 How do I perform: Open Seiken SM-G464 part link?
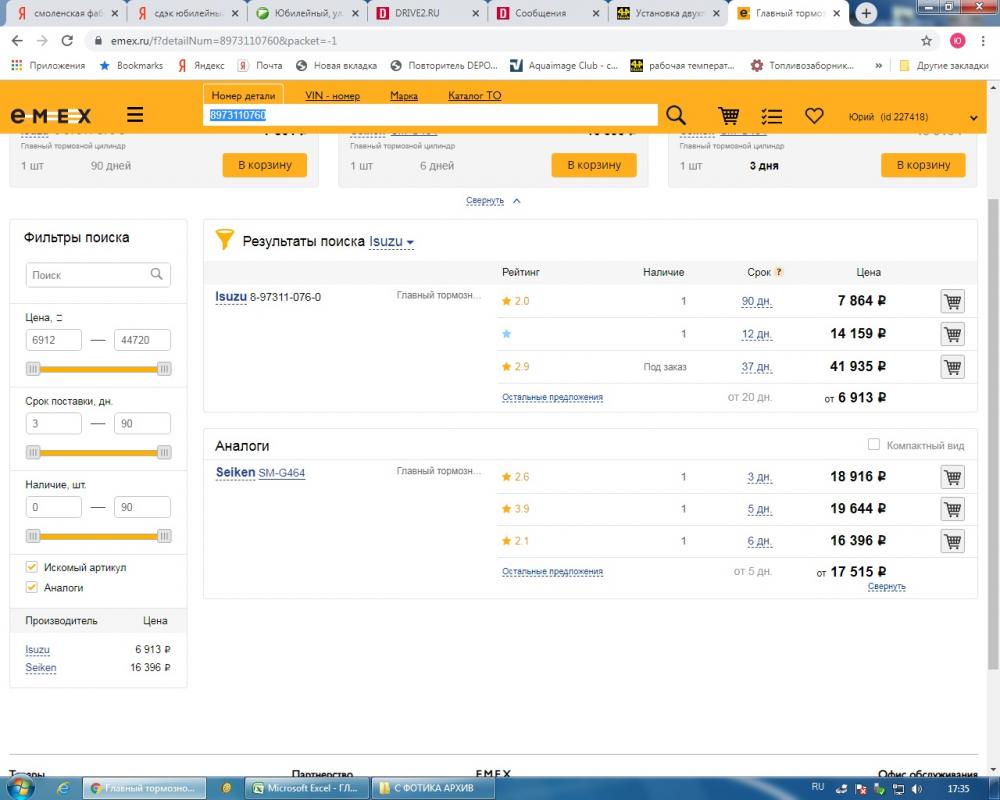tap(281, 473)
